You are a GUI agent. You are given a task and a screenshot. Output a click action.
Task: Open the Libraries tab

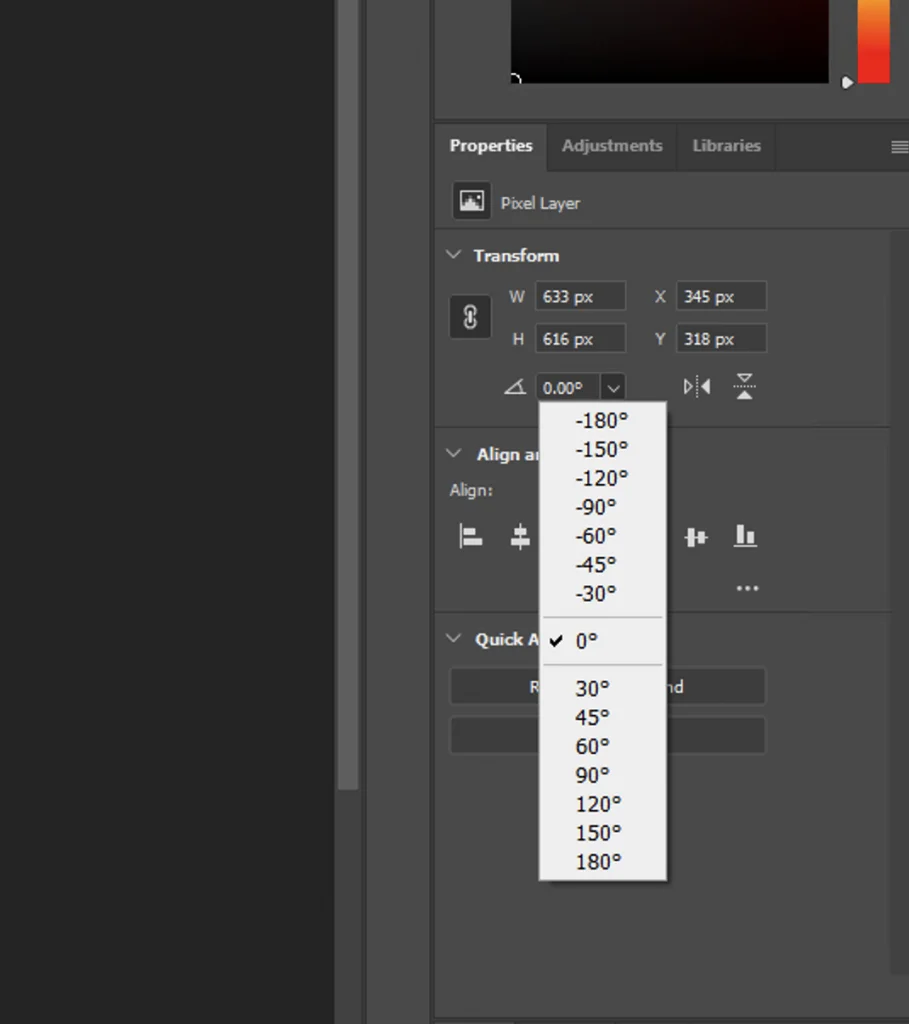726,146
